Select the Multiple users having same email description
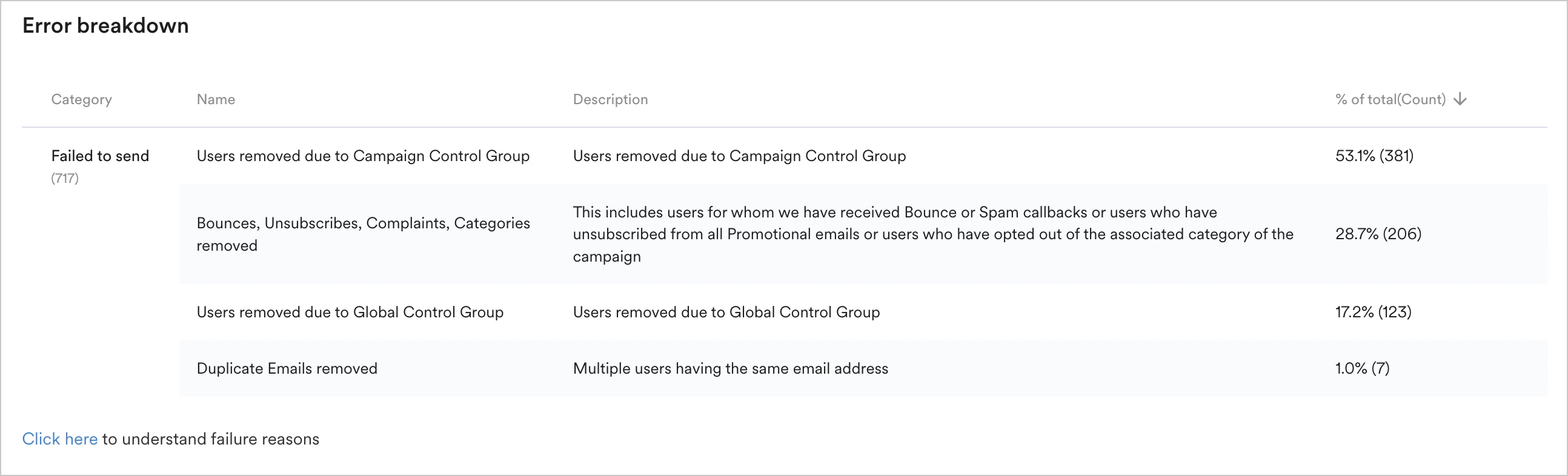This screenshot has height=476, width=1568. click(x=730, y=368)
